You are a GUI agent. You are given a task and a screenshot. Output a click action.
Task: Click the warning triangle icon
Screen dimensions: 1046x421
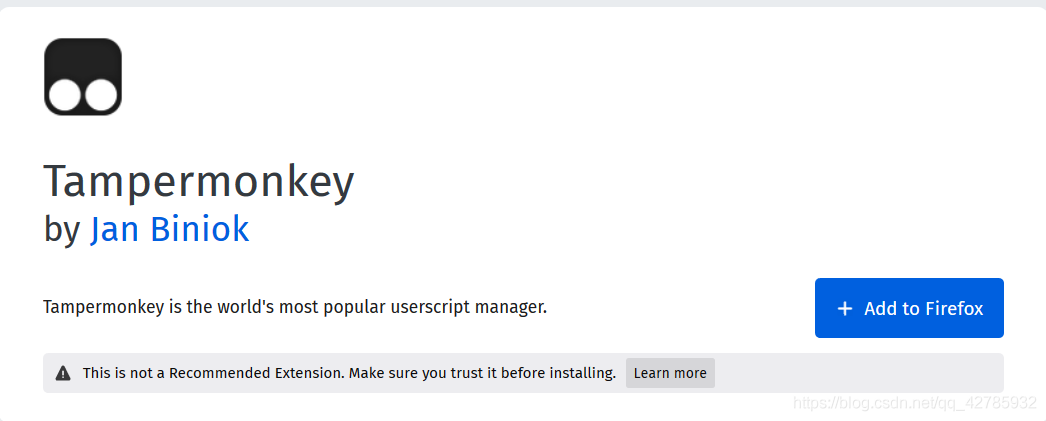[63, 373]
